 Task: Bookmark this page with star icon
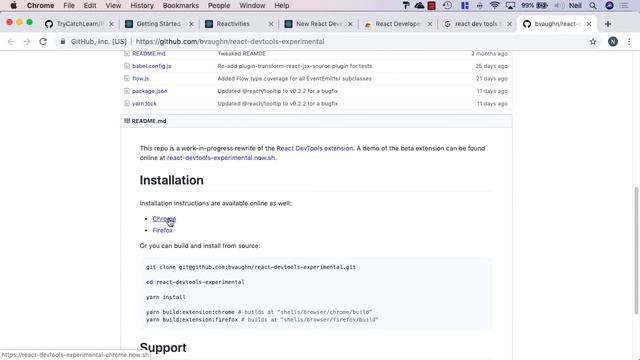click(x=593, y=42)
